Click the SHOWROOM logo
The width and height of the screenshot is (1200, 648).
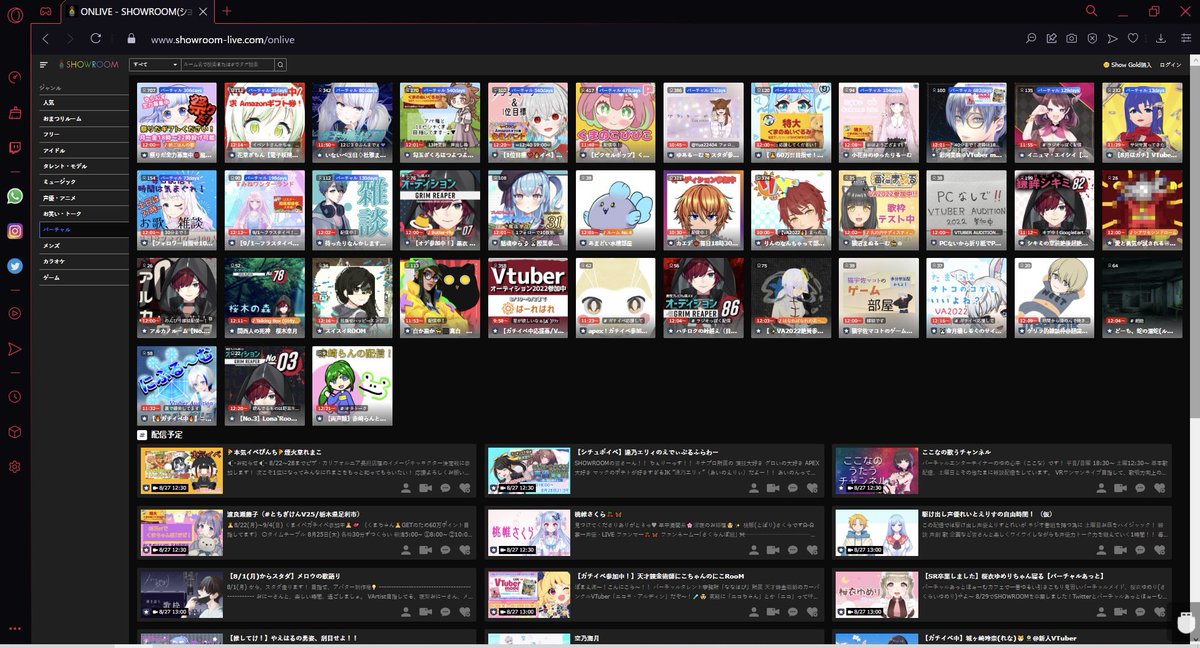click(88, 64)
